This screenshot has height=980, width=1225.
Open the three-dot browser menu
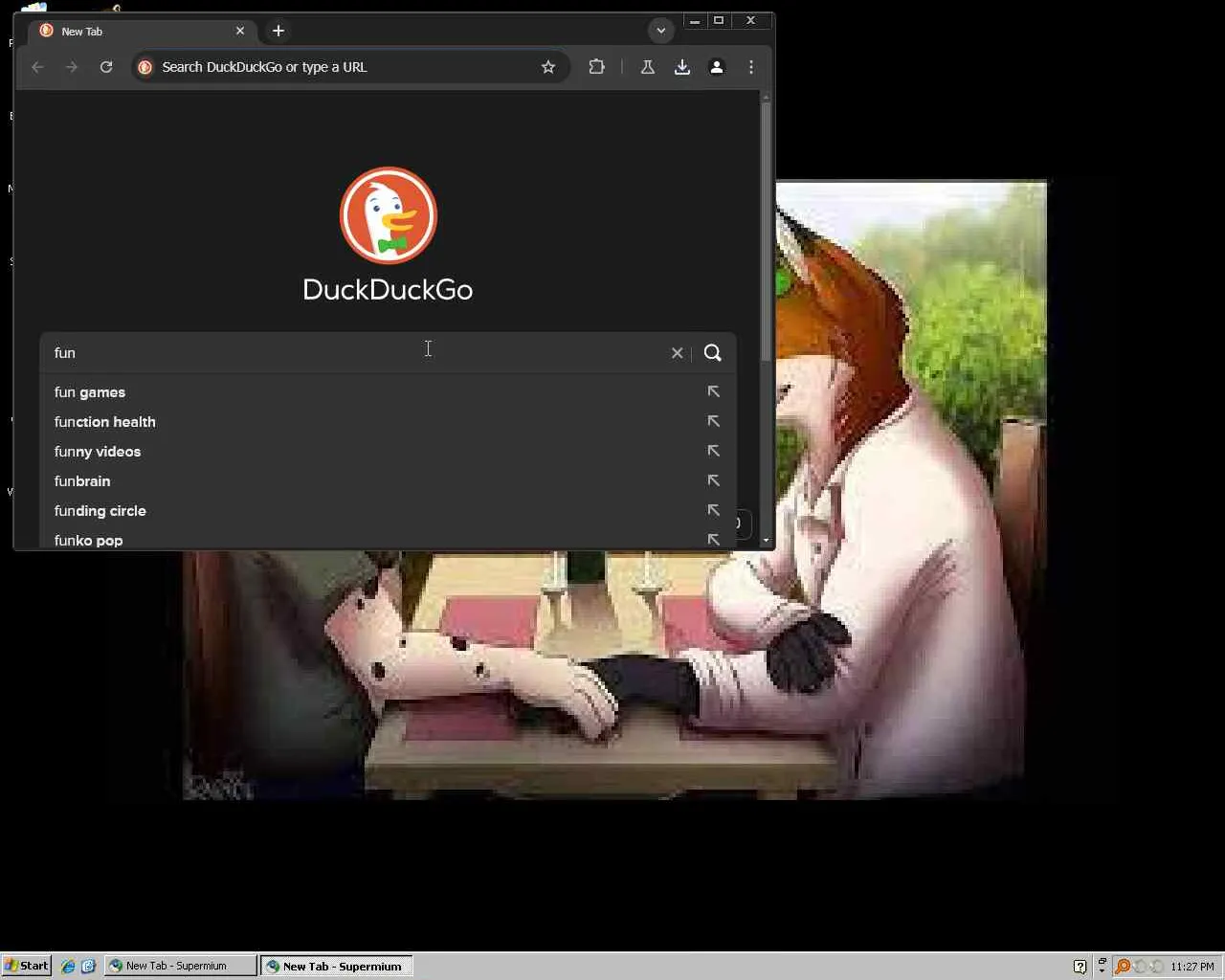pyautogui.click(x=751, y=67)
